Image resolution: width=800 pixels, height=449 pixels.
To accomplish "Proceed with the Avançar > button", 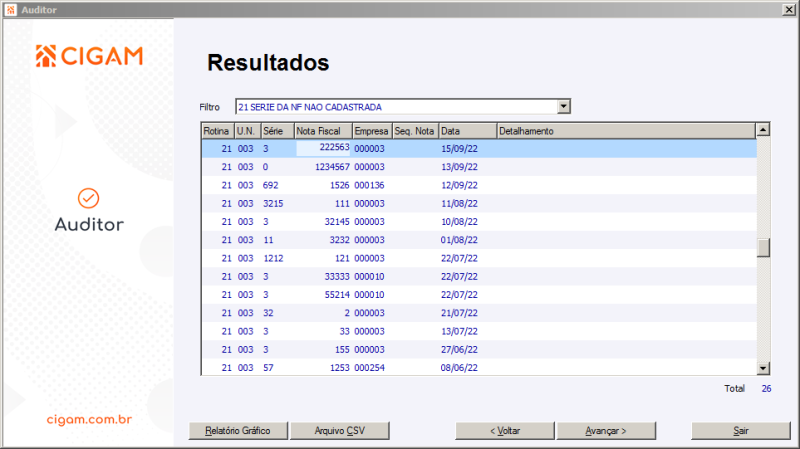I will pyautogui.click(x=606, y=431).
